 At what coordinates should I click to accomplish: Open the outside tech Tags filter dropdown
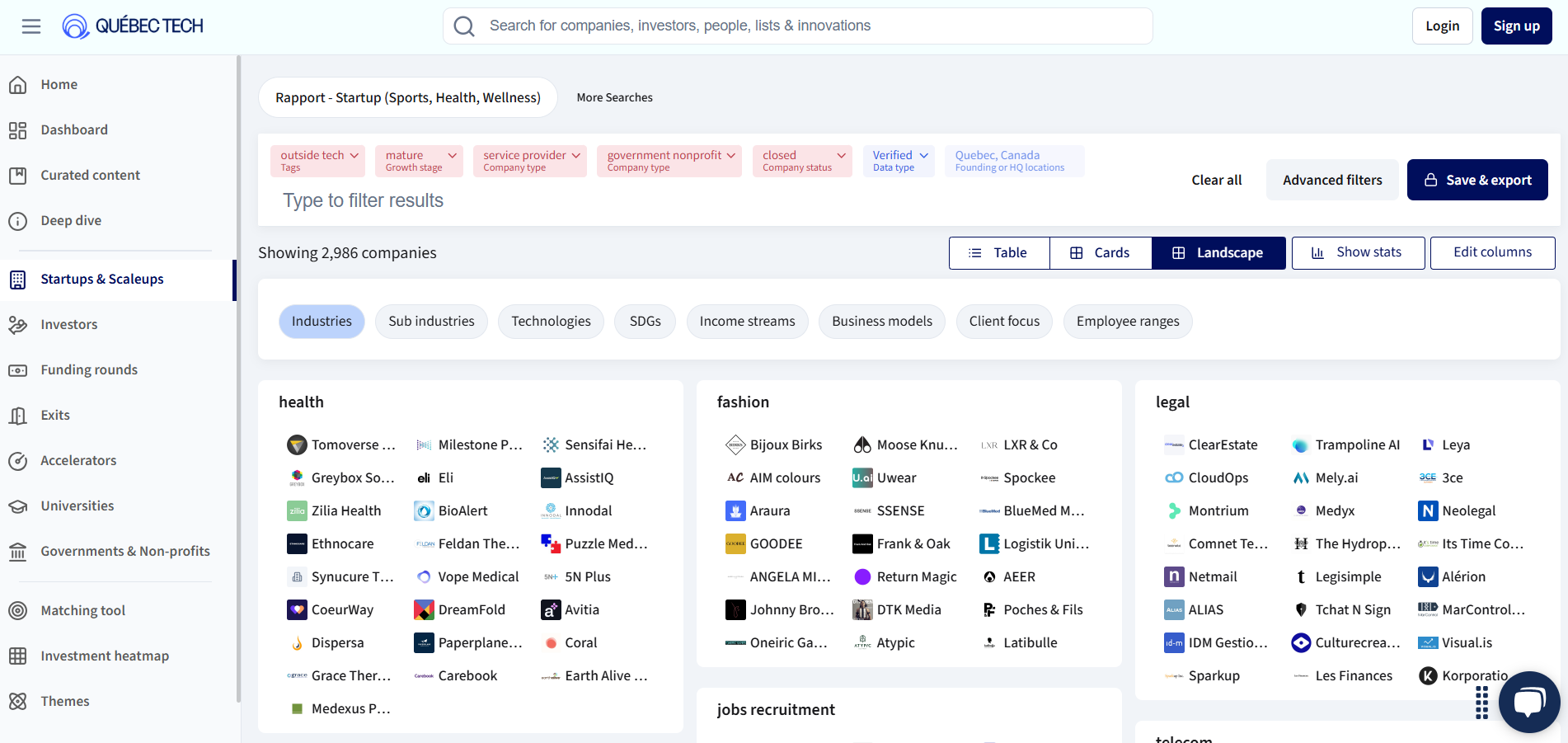click(x=318, y=161)
